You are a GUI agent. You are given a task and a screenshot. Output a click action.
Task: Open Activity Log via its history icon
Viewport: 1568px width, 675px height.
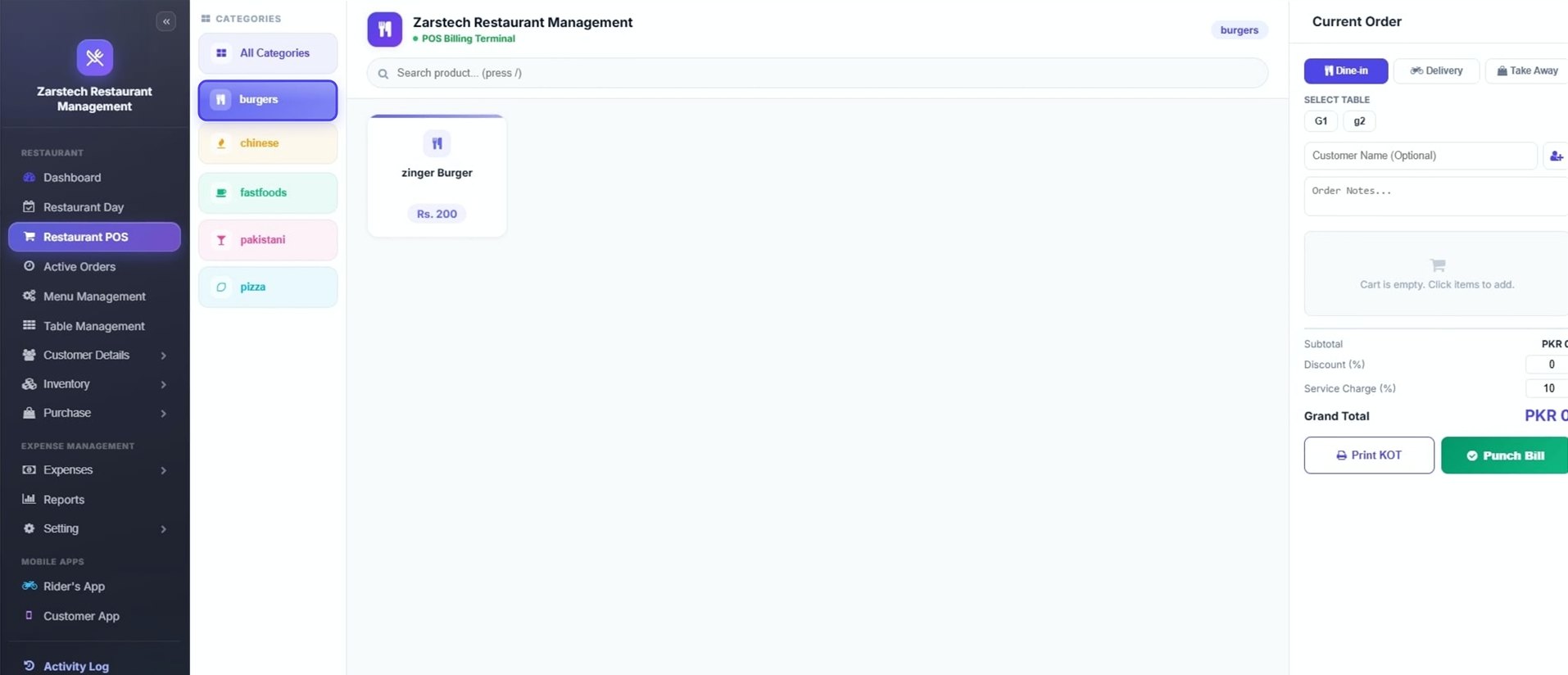tap(29, 666)
